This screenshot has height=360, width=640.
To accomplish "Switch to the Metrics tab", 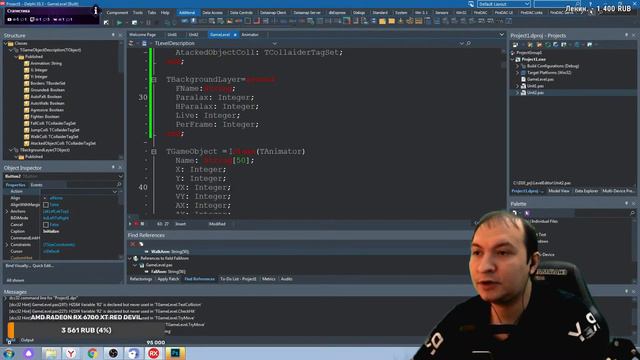I will 269,279.
